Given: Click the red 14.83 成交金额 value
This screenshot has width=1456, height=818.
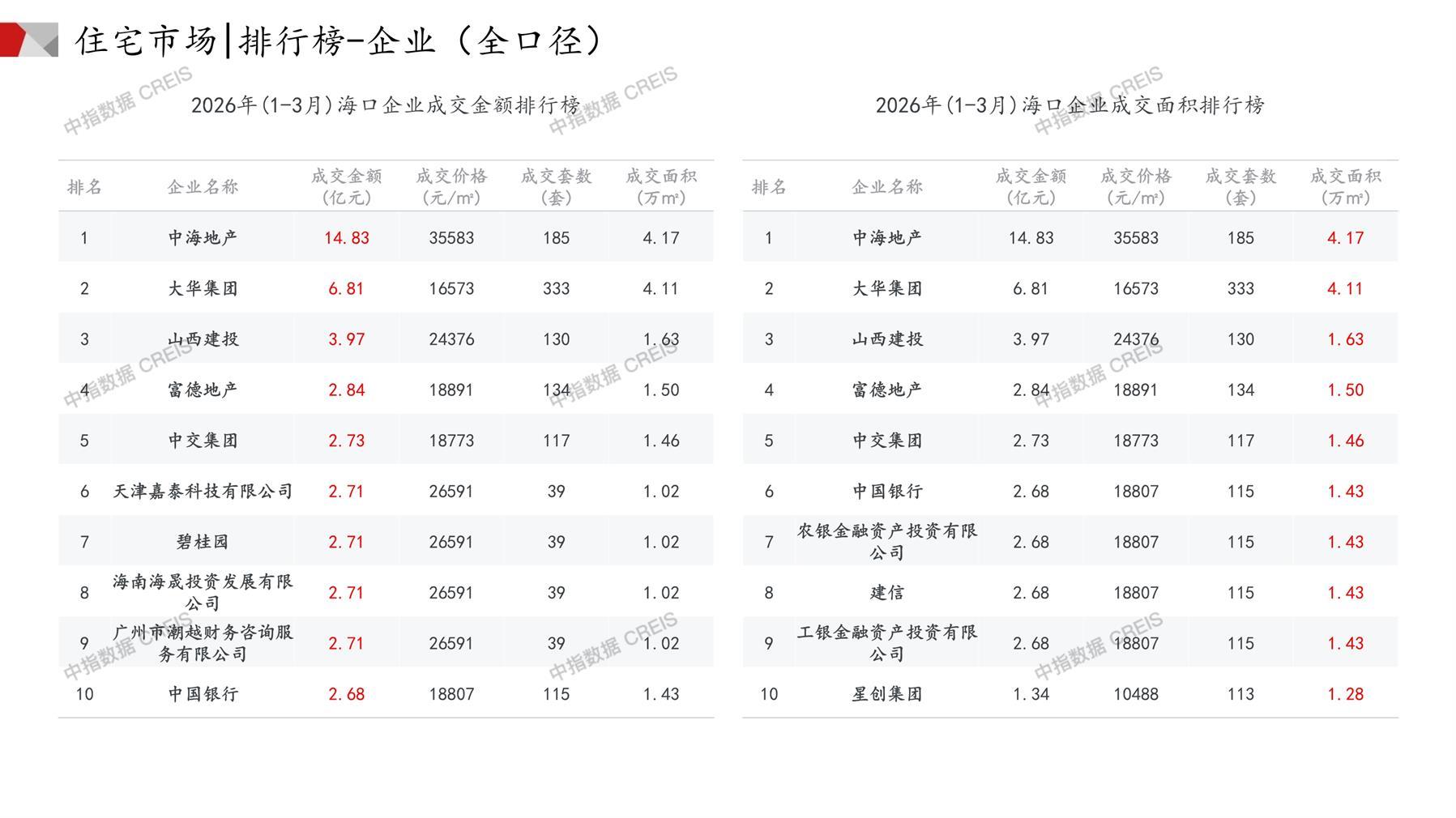Looking at the screenshot, I should 346,238.
